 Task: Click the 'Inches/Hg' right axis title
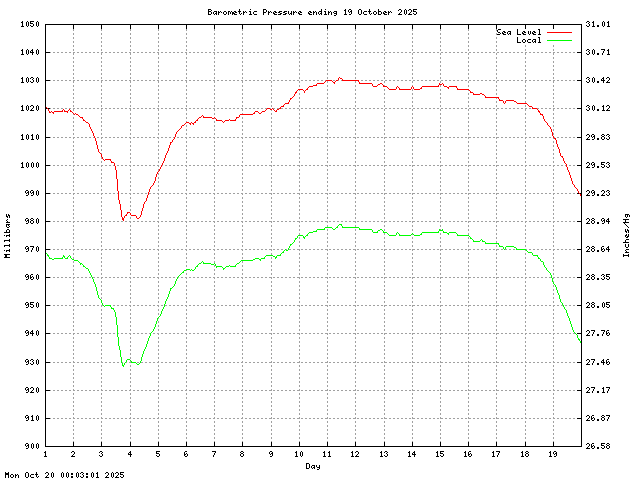coord(627,235)
